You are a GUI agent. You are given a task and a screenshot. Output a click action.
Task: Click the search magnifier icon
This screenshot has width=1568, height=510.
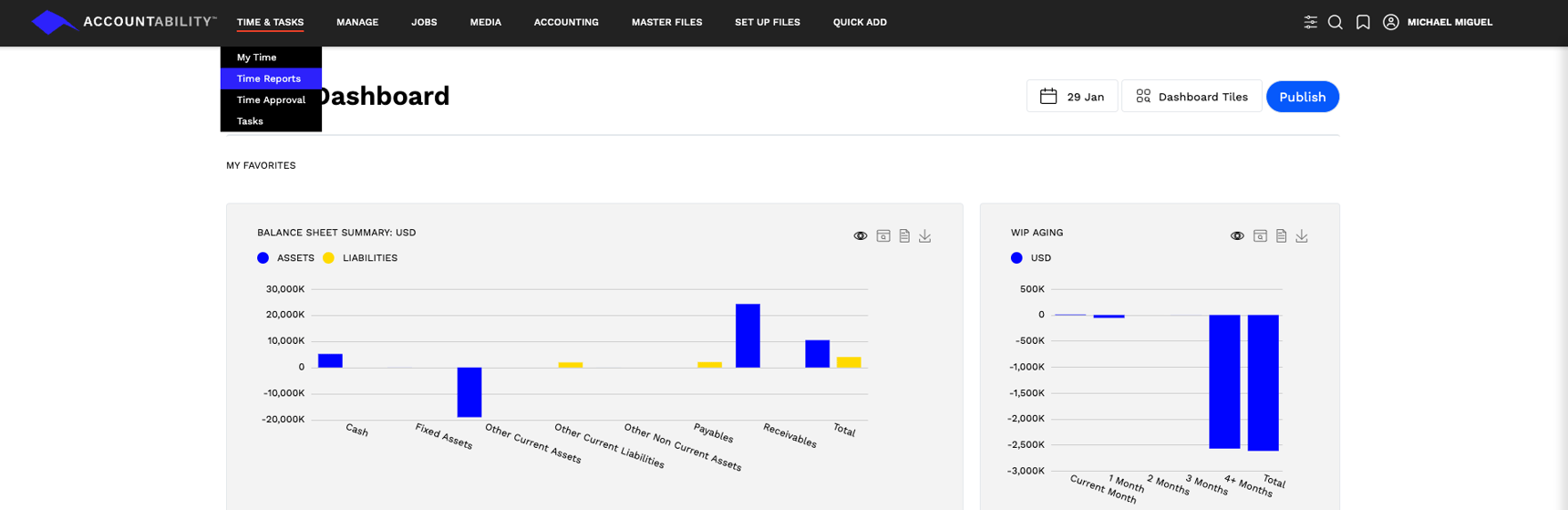tap(1336, 22)
